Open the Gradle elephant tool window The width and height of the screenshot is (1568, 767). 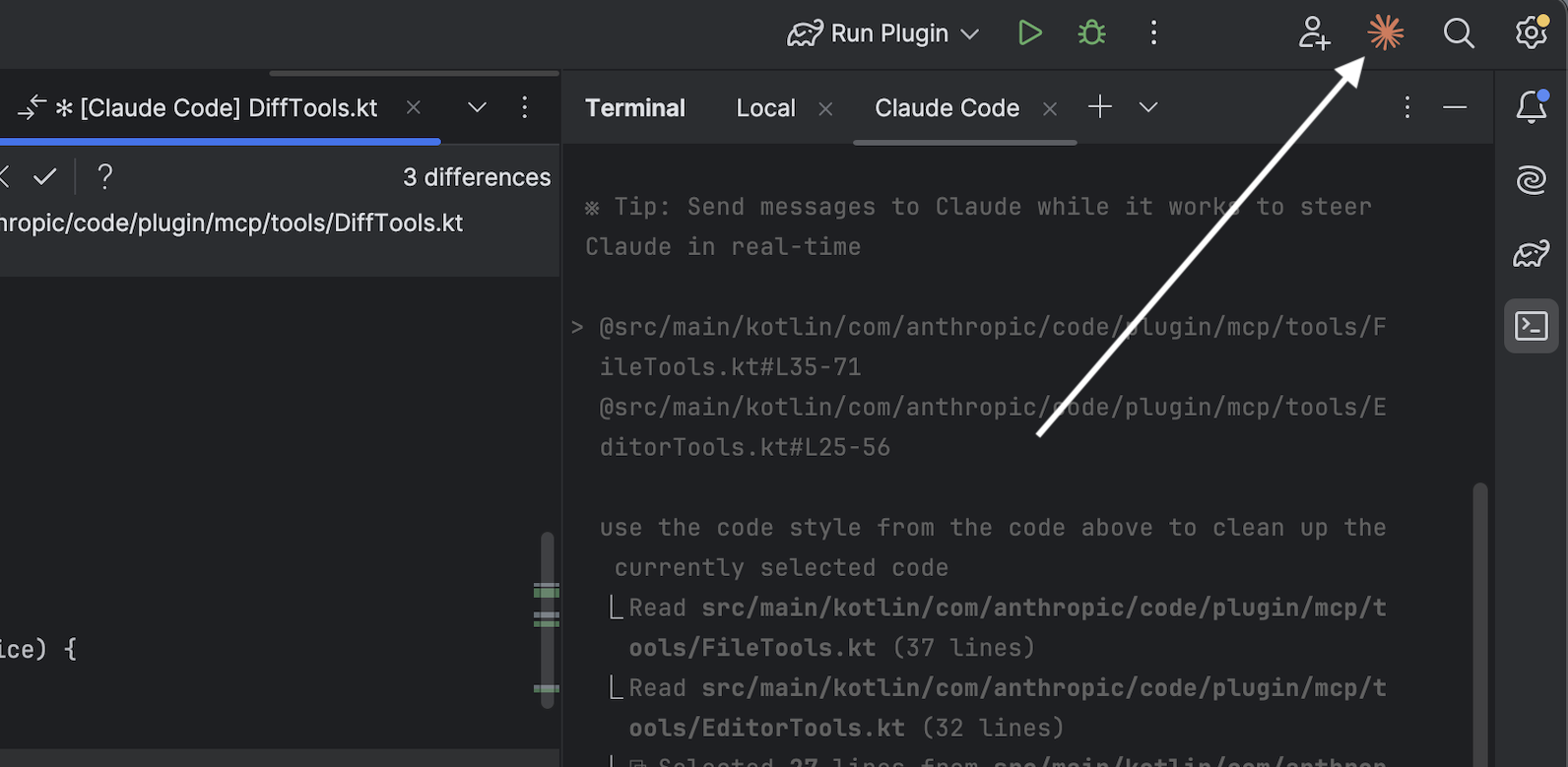(1532, 254)
